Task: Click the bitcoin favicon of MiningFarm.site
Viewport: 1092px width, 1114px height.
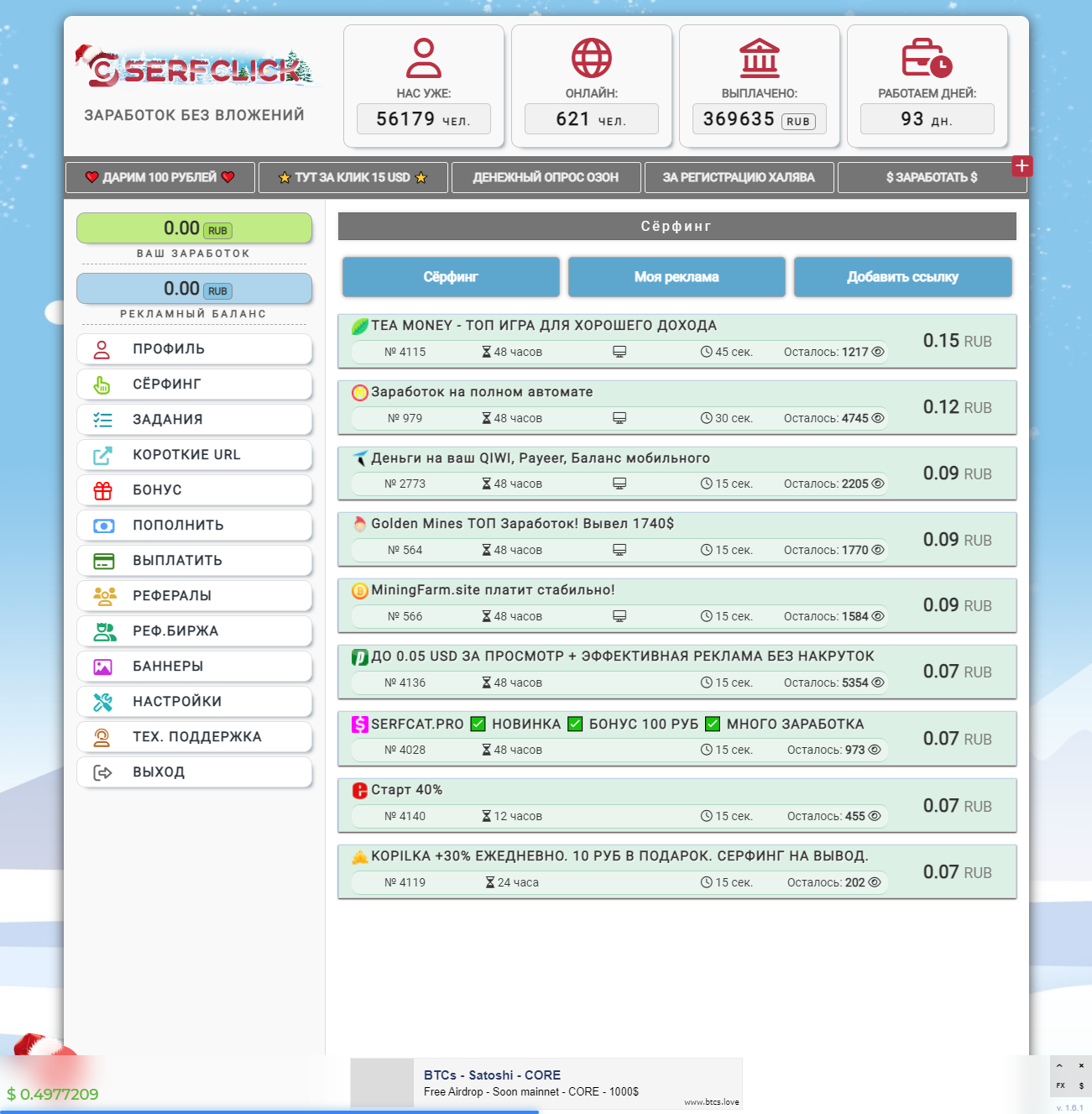Action: tap(360, 590)
